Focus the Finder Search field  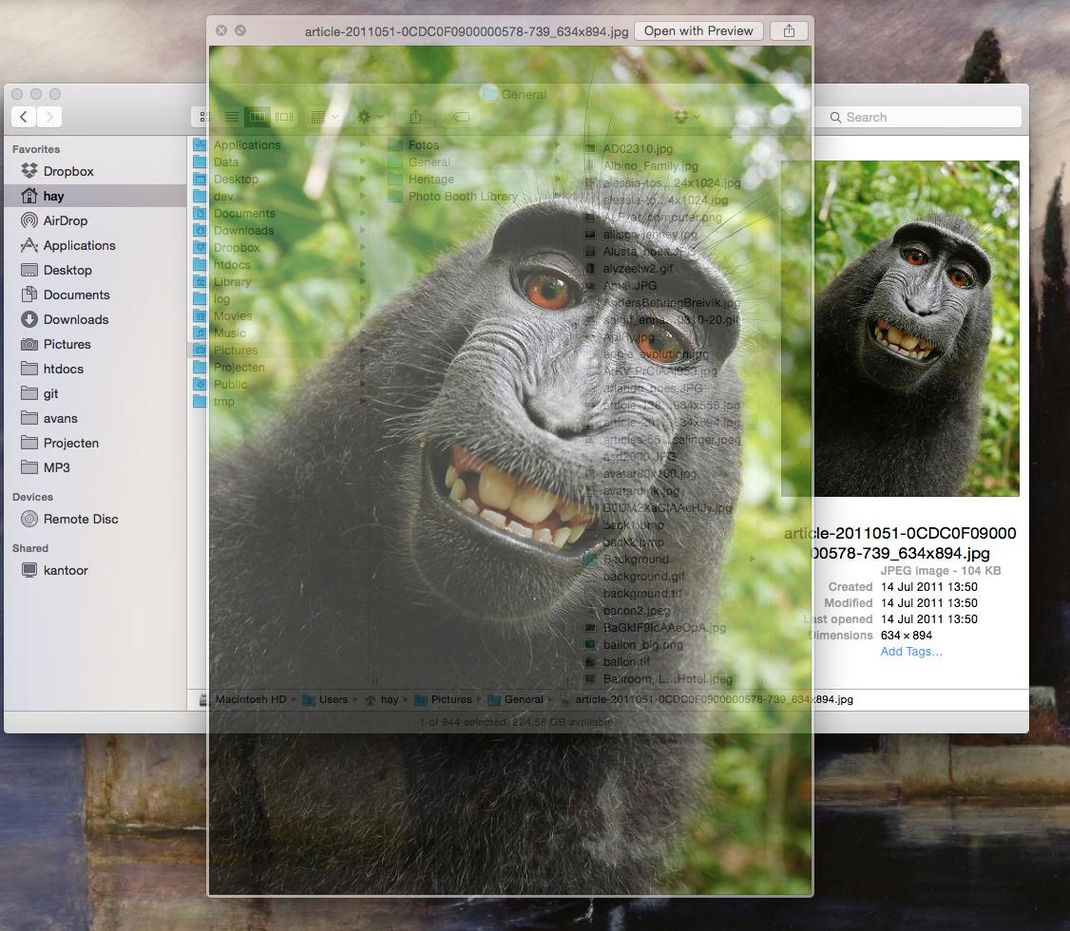pyautogui.click(x=919, y=117)
